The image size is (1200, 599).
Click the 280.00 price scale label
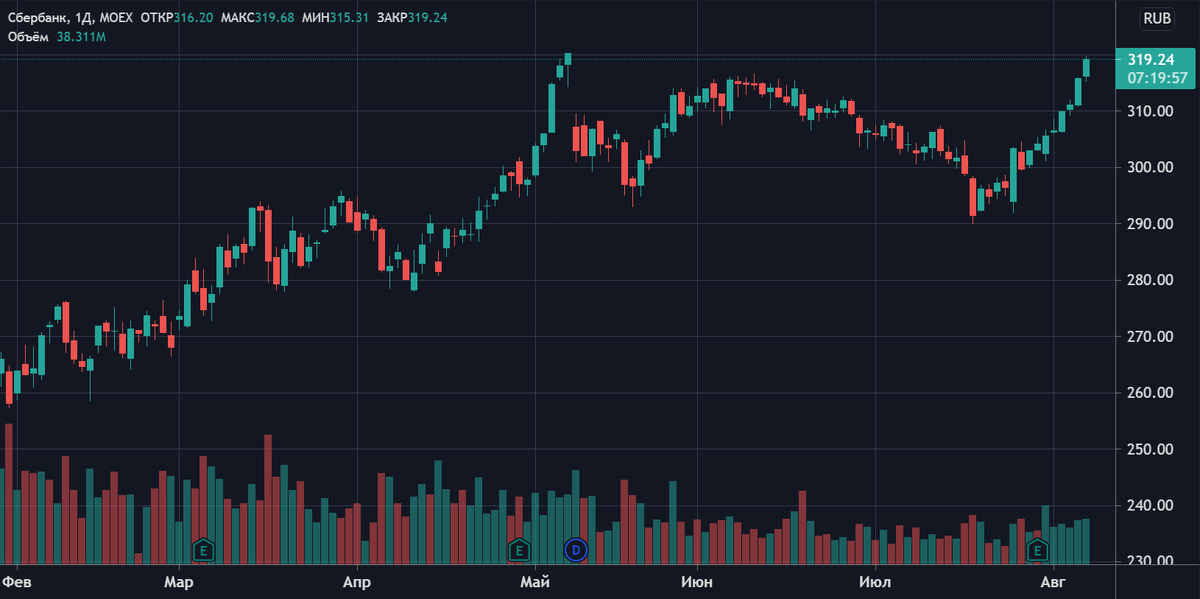click(1151, 280)
